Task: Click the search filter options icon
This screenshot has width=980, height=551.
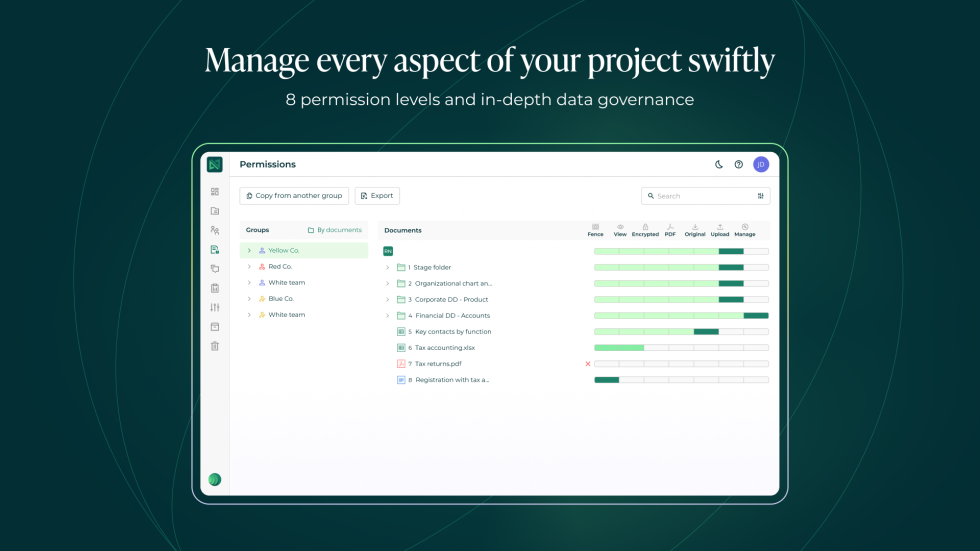Action: click(761, 196)
